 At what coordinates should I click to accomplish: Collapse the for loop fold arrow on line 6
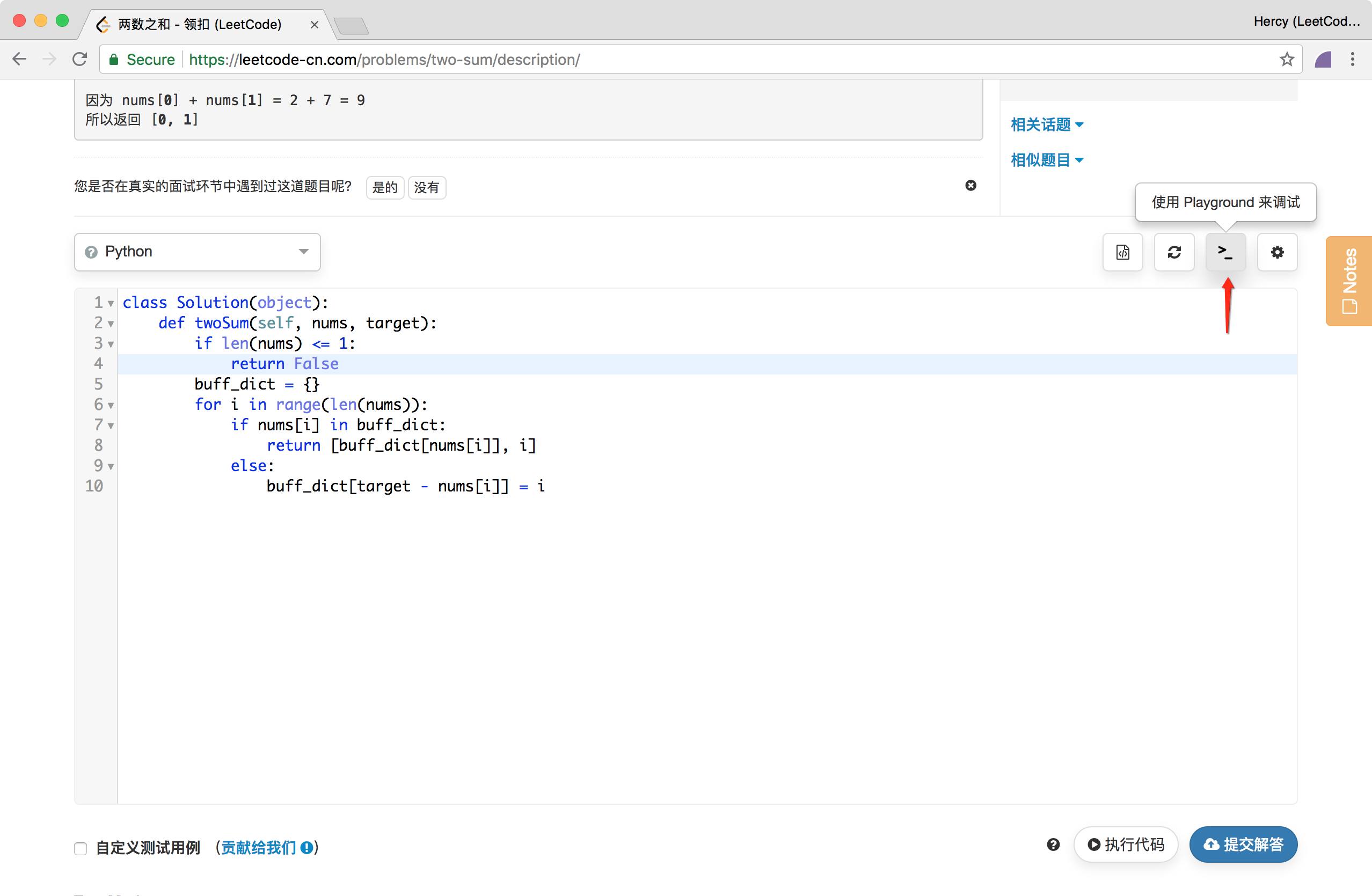click(111, 406)
